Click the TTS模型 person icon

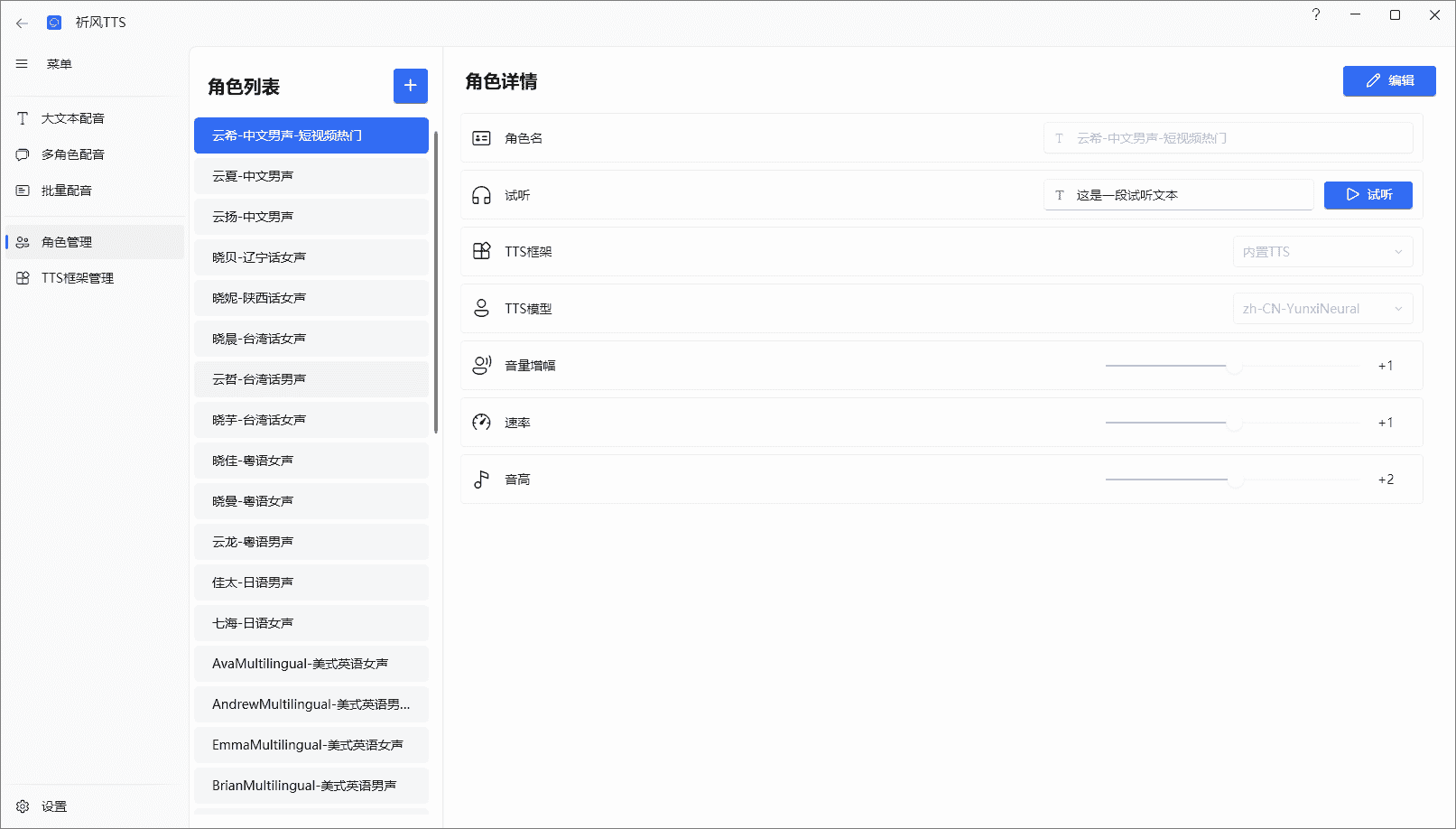482,308
